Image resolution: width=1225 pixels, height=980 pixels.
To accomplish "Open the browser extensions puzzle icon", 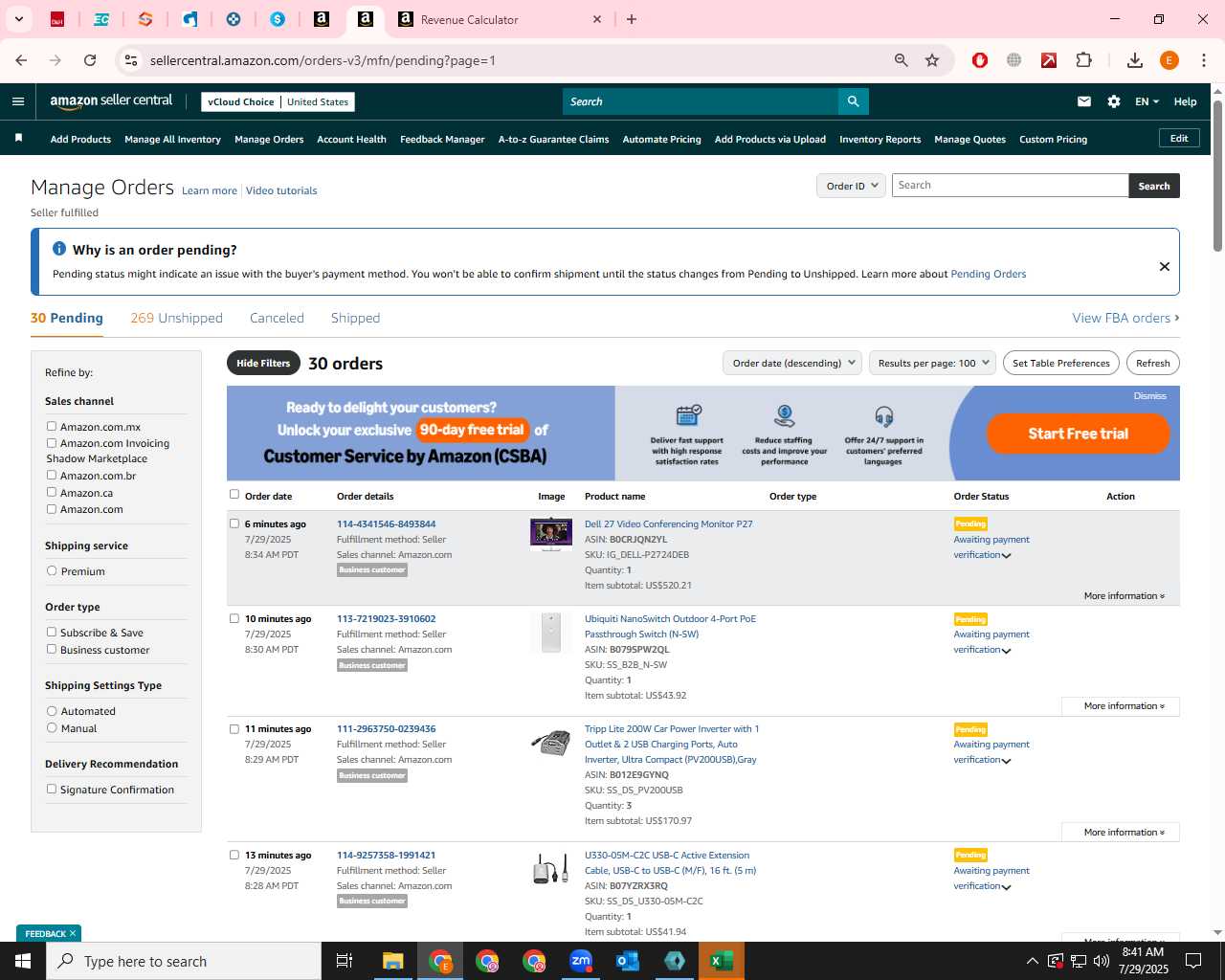I will point(1084,60).
